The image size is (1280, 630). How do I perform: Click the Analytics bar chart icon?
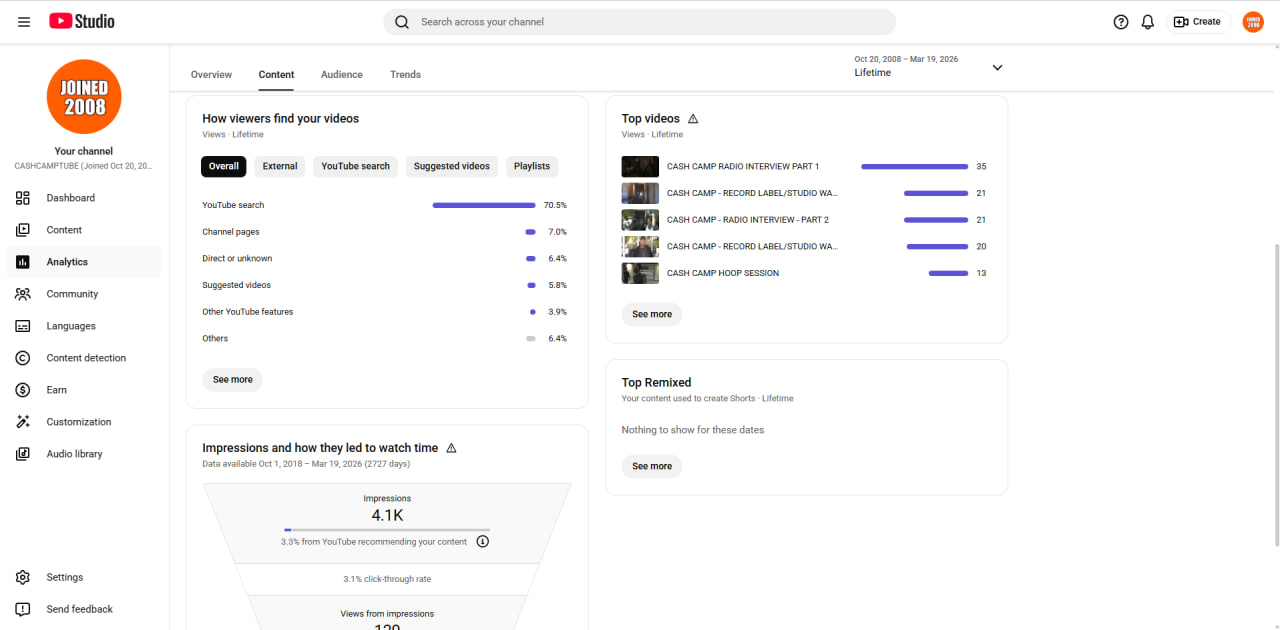[23, 262]
